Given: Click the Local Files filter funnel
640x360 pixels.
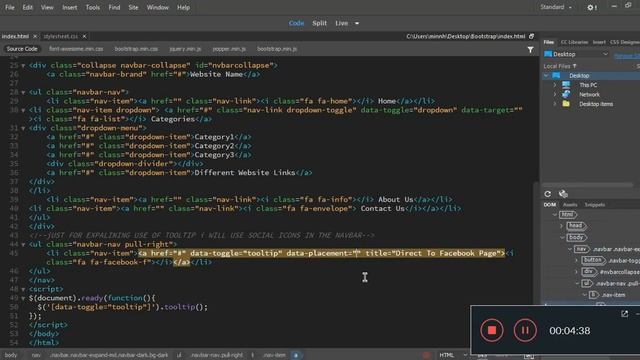Looking at the screenshot, I should point(575,66).
